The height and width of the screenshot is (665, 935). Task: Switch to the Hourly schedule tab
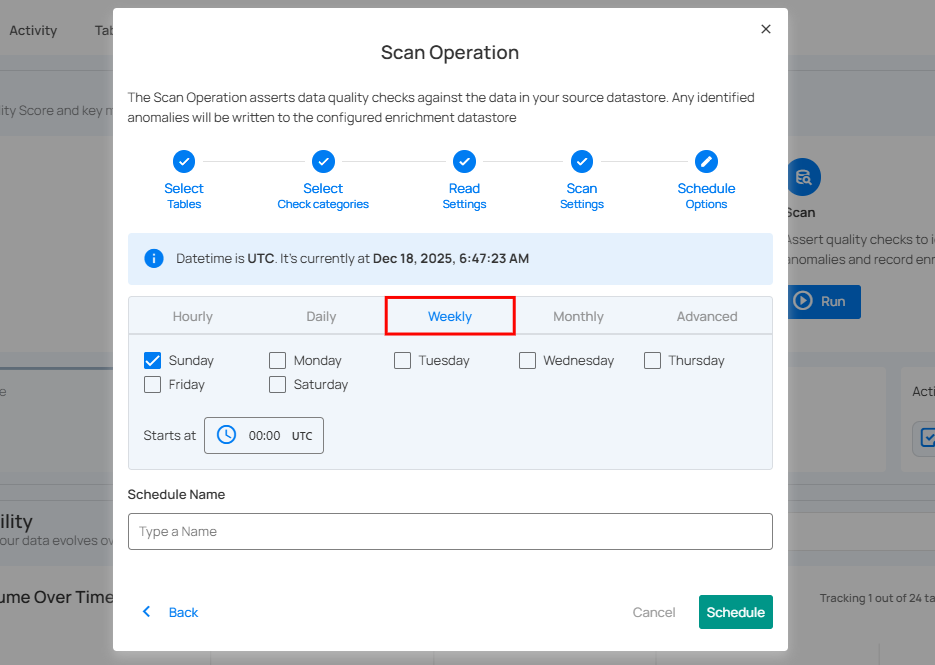(x=192, y=316)
